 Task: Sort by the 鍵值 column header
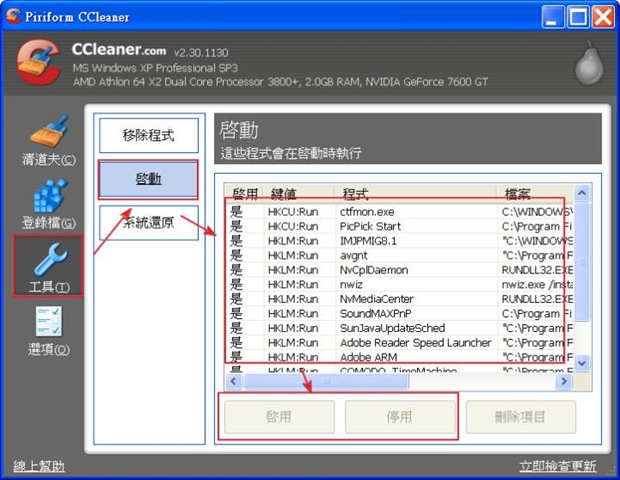pos(299,194)
